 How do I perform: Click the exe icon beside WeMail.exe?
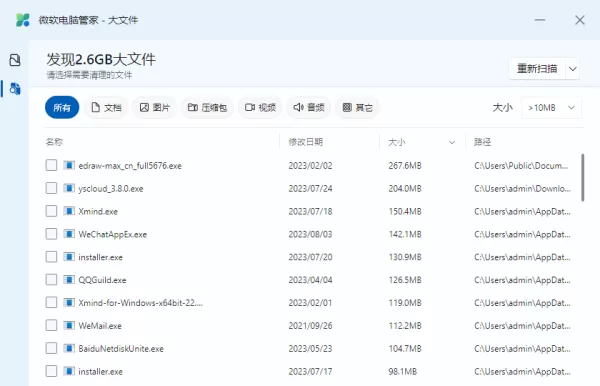69,326
